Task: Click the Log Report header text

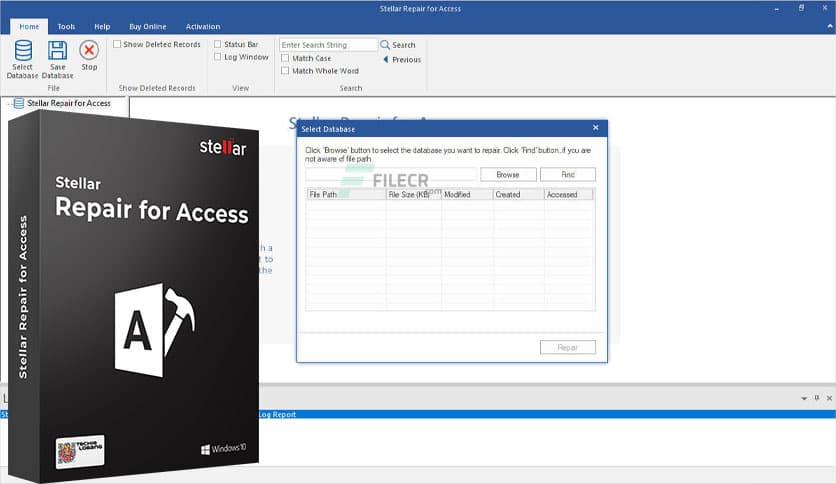Action: pos(277,414)
